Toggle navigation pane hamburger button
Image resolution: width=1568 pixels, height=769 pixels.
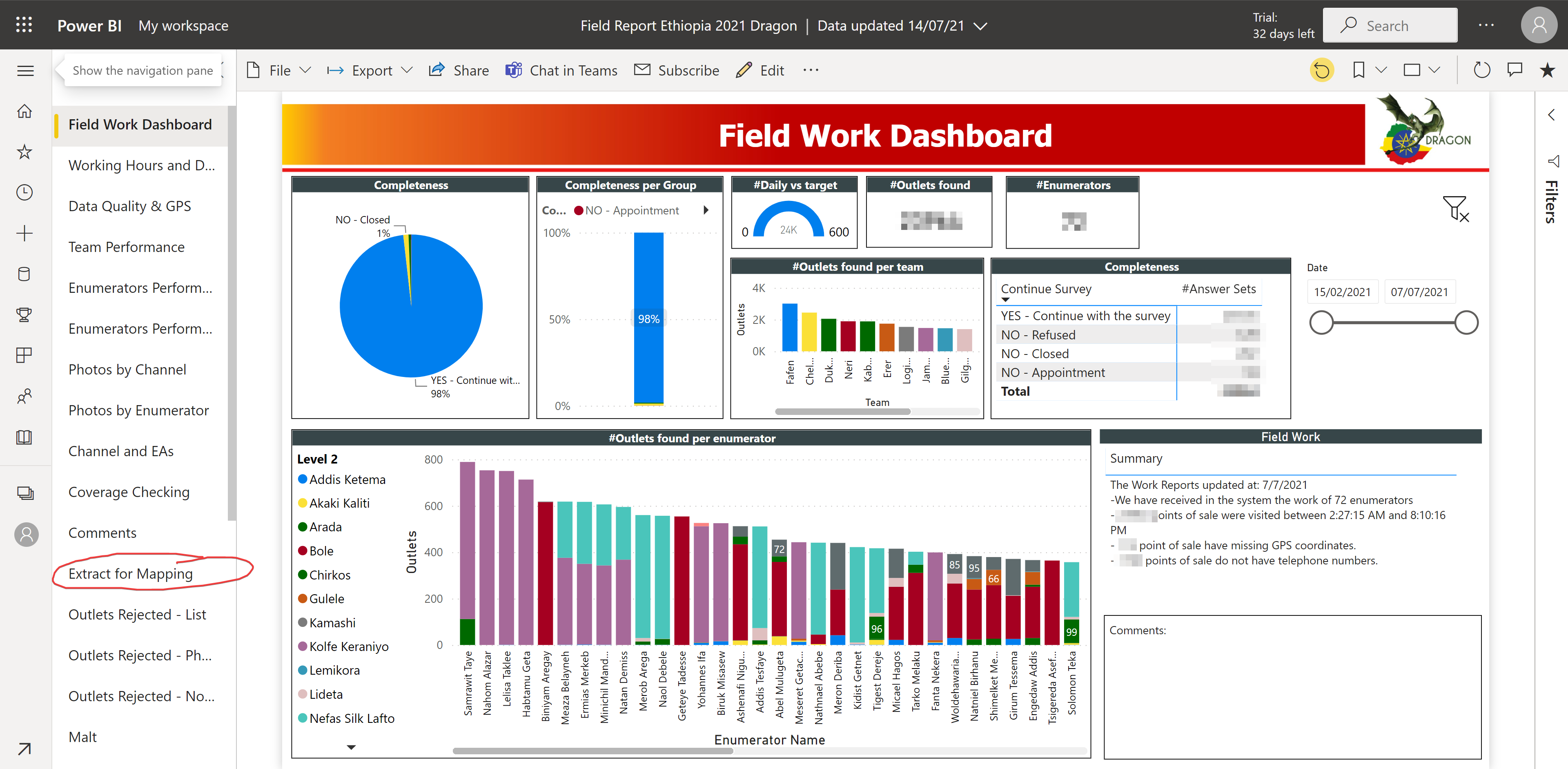pos(25,71)
